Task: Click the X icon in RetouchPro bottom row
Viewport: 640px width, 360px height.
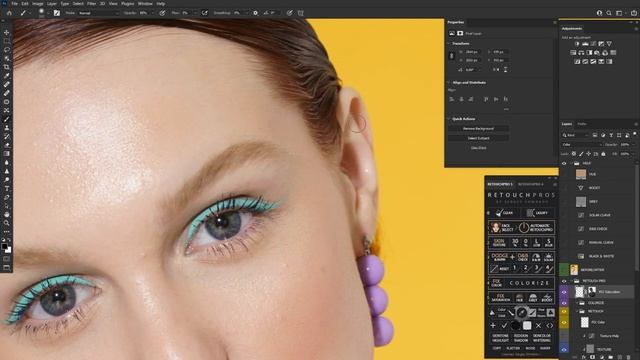Action: click(538, 325)
